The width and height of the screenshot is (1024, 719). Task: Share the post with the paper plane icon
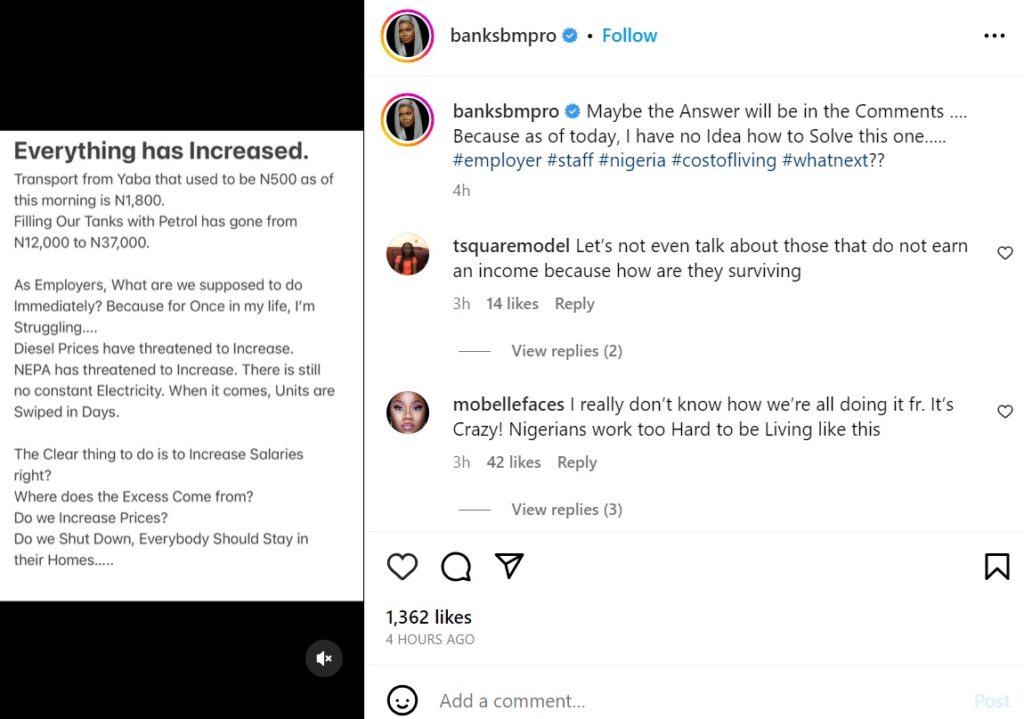(510, 567)
